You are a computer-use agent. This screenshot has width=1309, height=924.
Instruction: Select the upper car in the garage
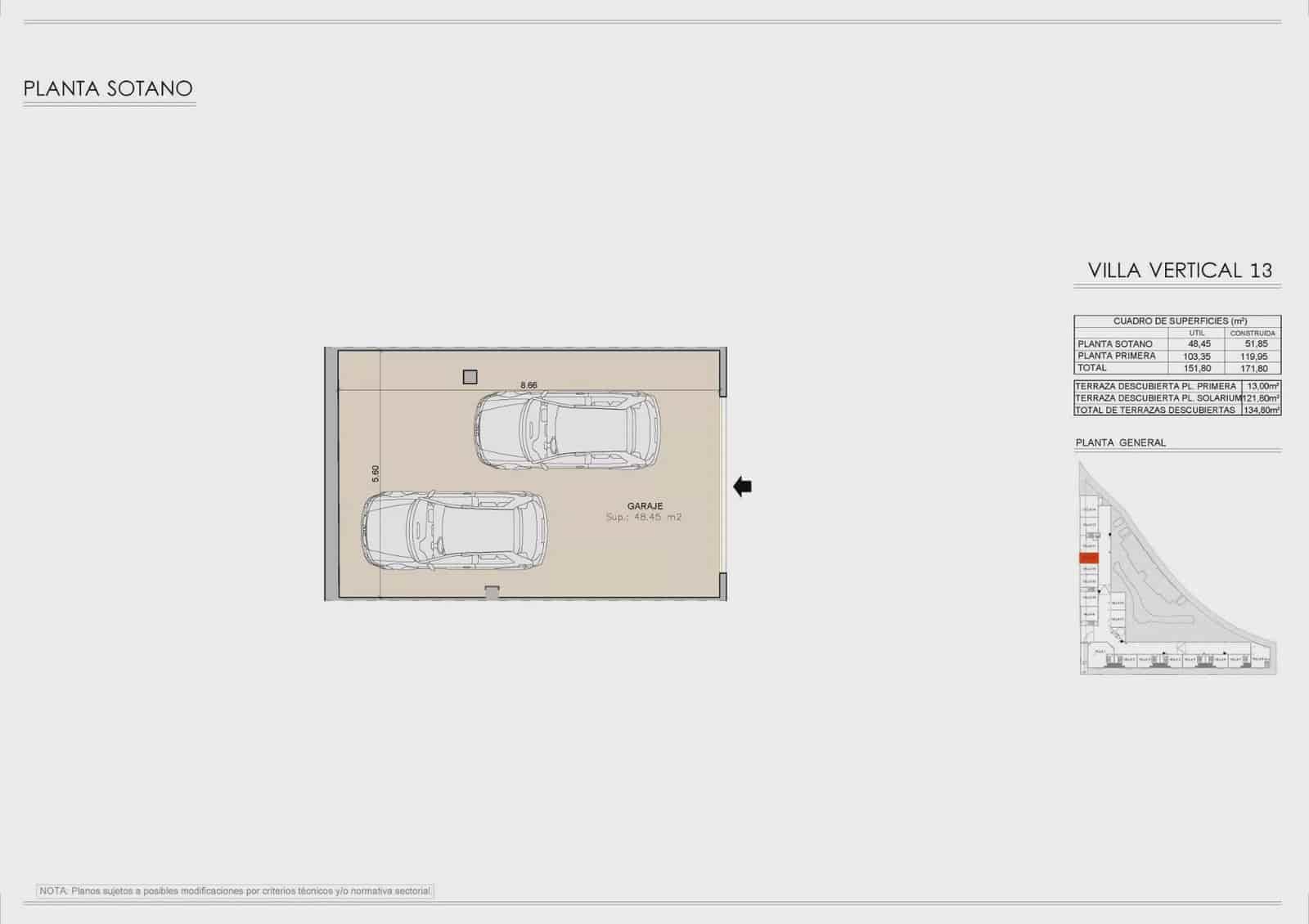(x=569, y=430)
